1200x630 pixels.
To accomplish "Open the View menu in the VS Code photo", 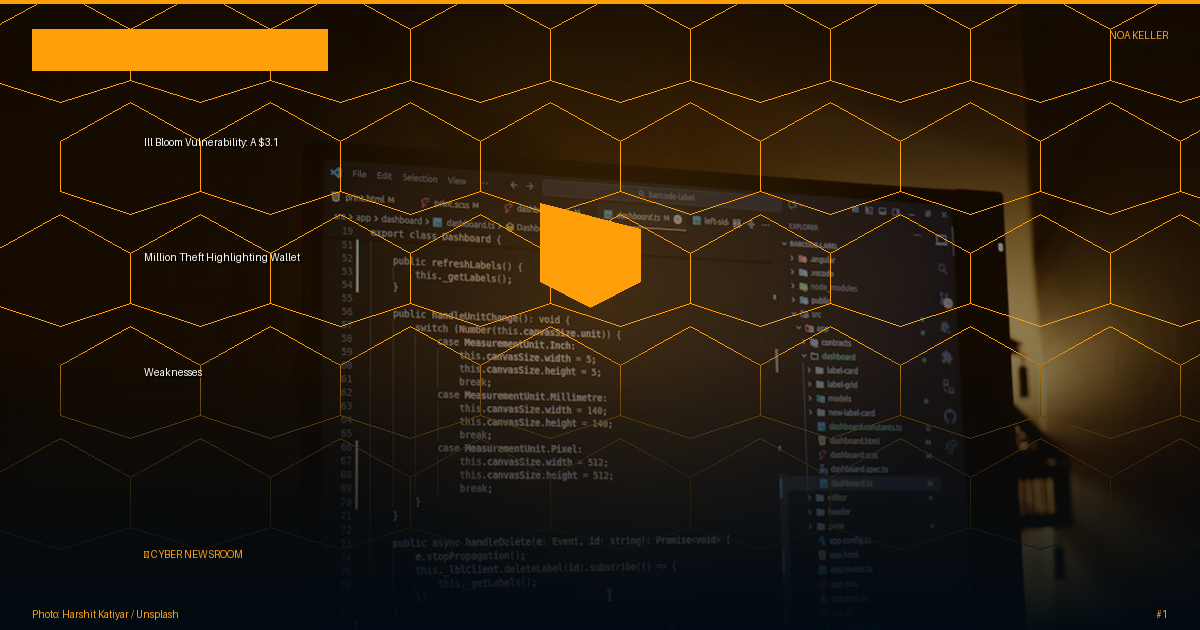I will coord(457,181).
